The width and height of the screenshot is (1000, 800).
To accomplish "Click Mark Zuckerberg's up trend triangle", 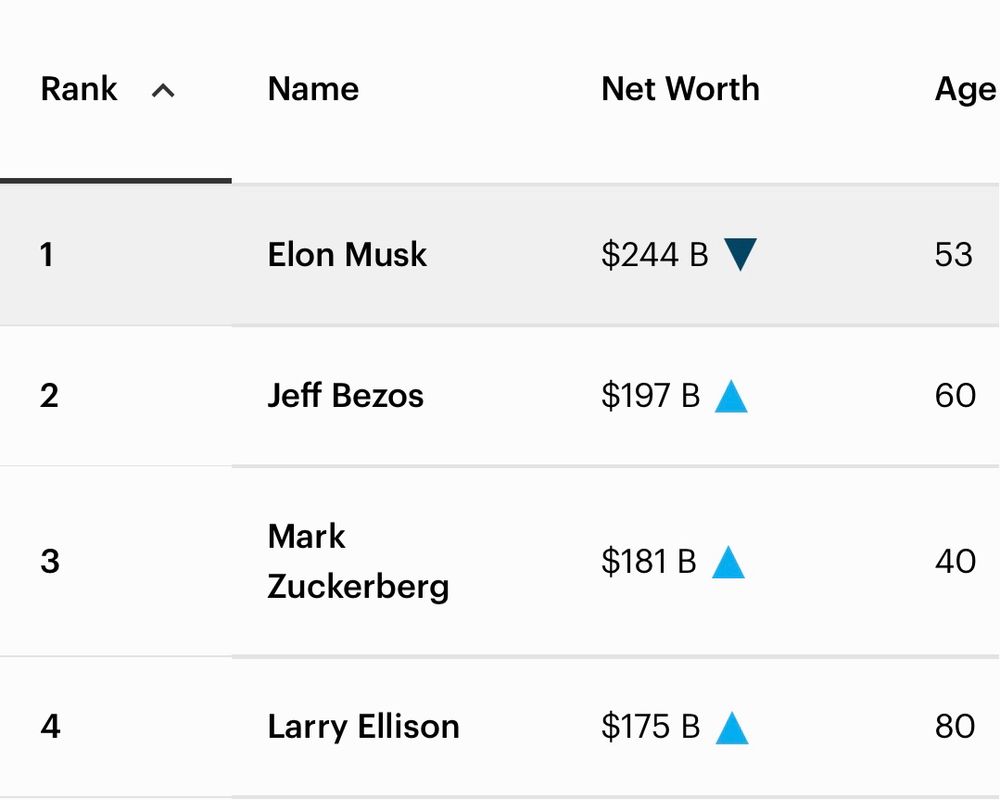I will click(728, 562).
